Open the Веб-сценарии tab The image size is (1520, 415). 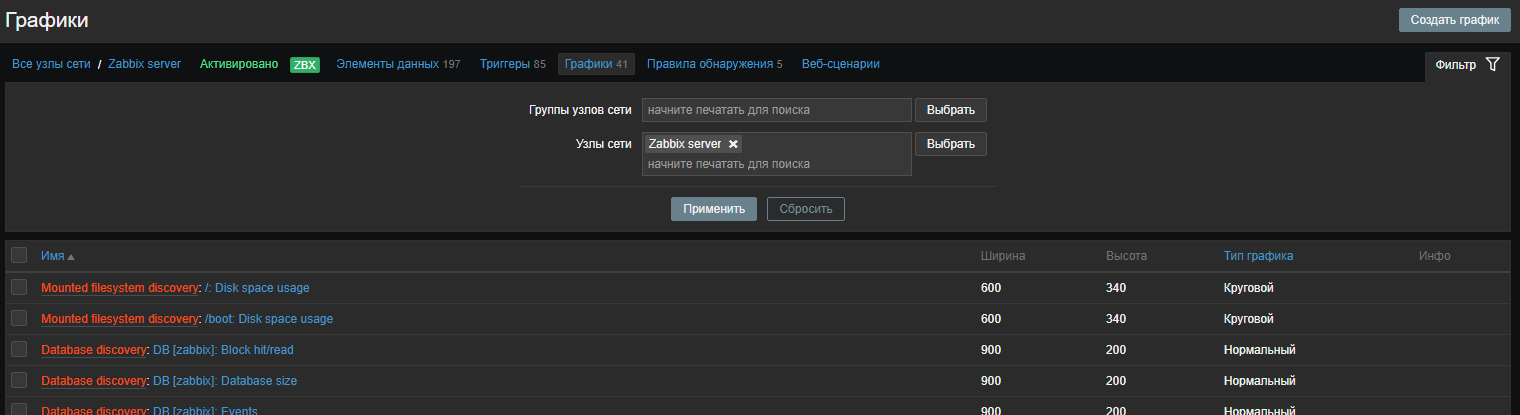click(x=840, y=64)
